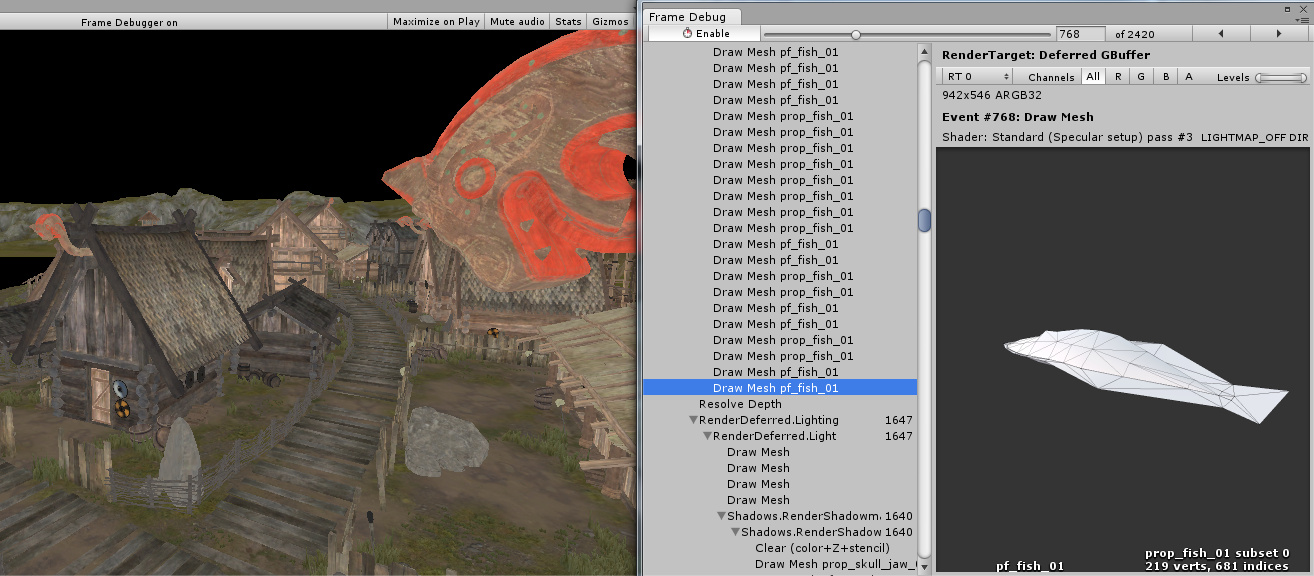Click the scrollbar up arrow in event list
Viewport: 1314px width, 576px height.
(x=925, y=51)
